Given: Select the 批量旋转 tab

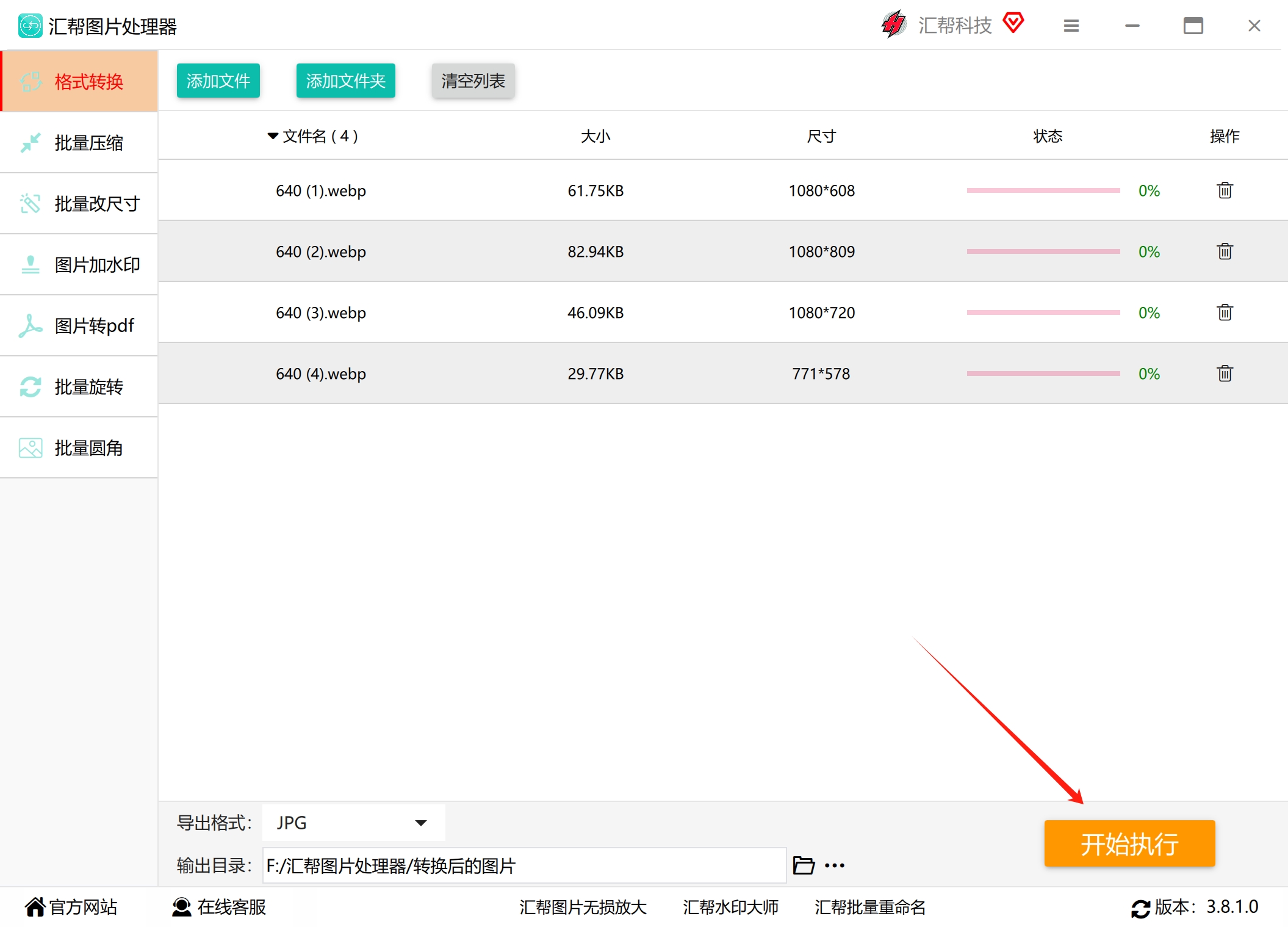Looking at the screenshot, I should pos(79,386).
